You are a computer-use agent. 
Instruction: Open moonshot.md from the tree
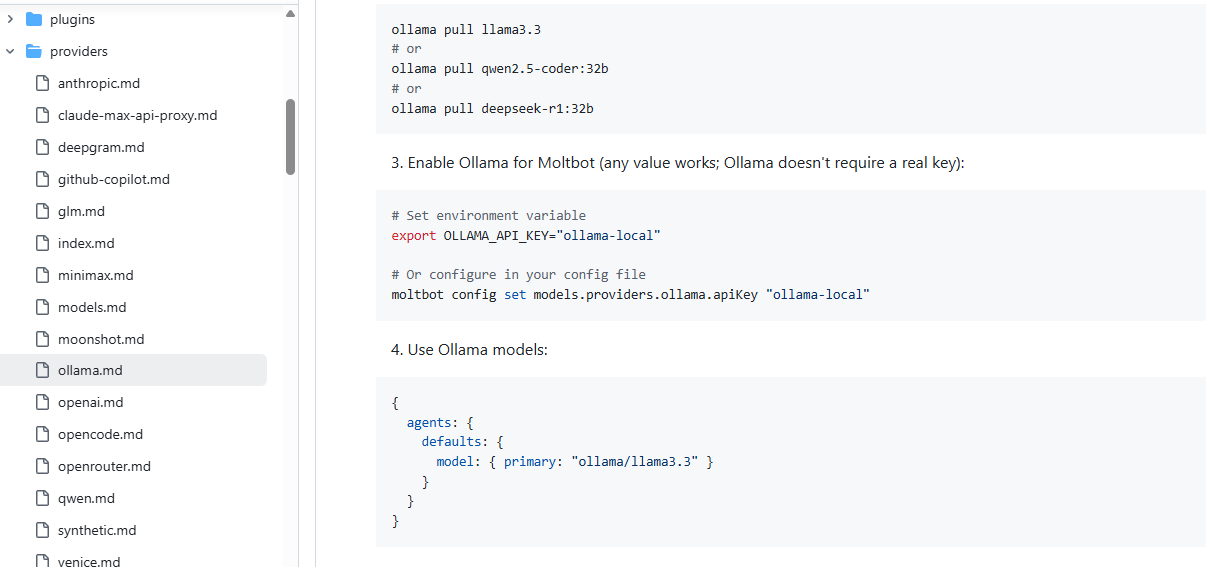click(x=101, y=339)
